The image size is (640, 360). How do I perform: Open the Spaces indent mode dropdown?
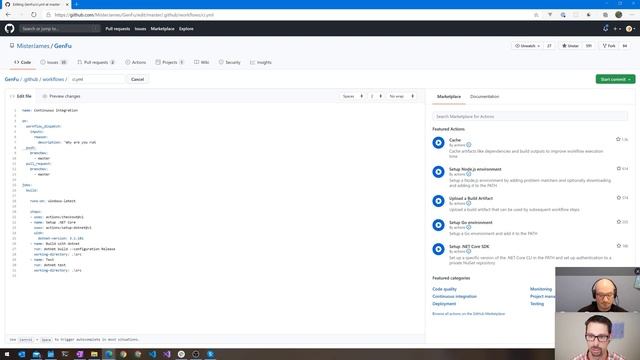(x=353, y=96)
